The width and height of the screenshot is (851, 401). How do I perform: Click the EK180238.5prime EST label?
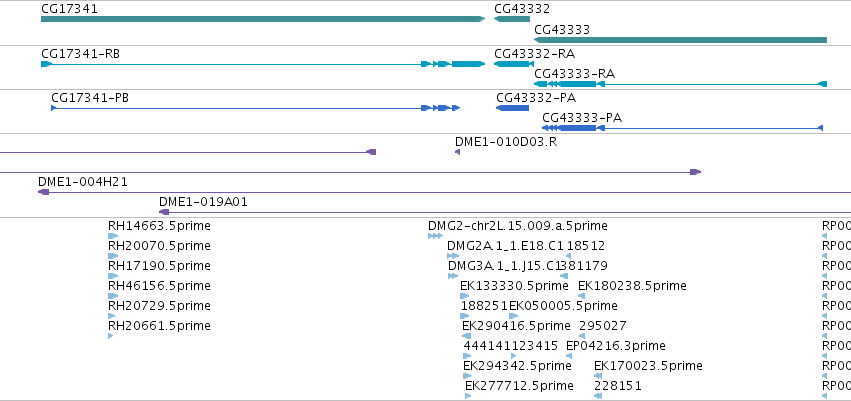point(632,286)
